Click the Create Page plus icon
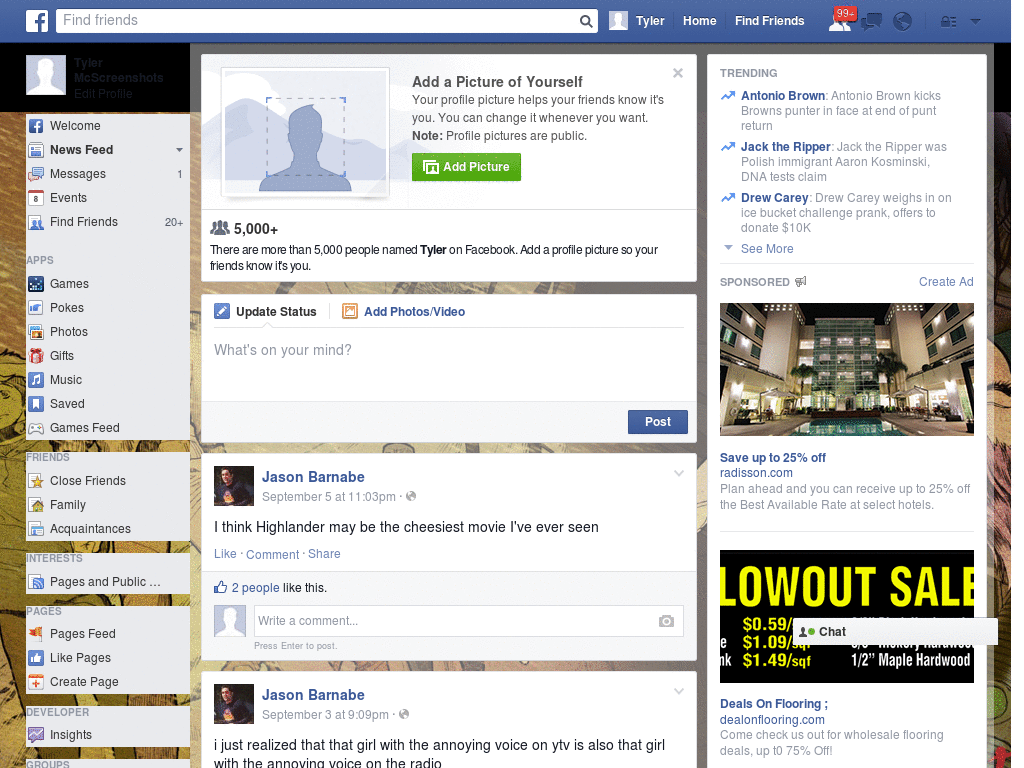Screen dimensions: 1024x768 pos(36,682)
